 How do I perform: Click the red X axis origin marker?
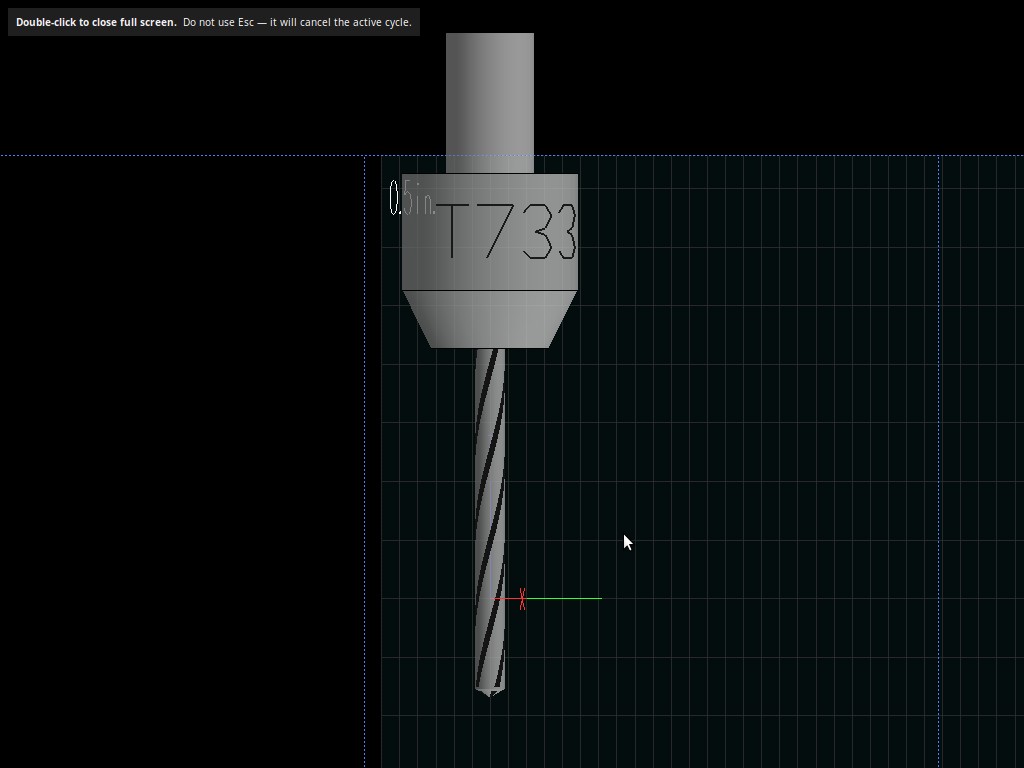522,599
